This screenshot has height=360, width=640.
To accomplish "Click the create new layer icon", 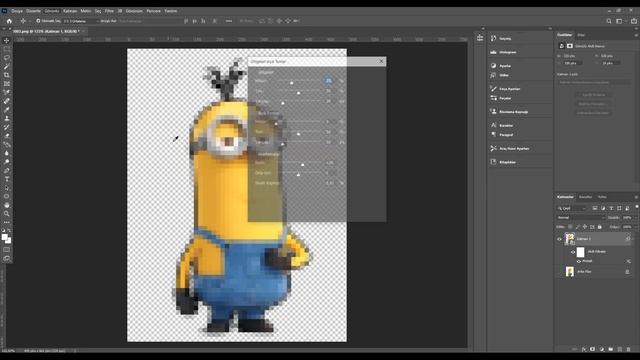I will click(x=620, y=349).
